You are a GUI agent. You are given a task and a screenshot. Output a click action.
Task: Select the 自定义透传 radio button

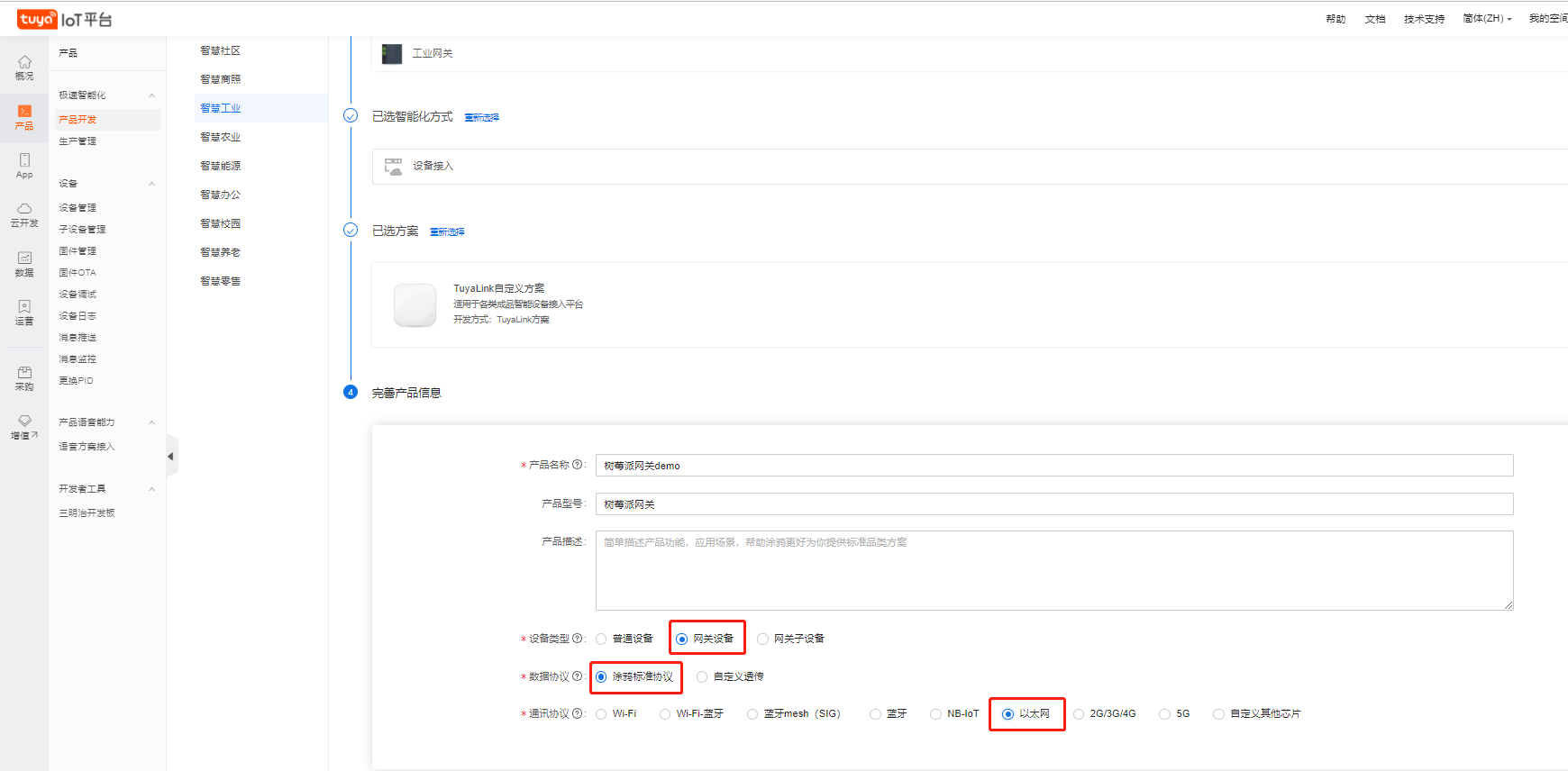(702, 677)
